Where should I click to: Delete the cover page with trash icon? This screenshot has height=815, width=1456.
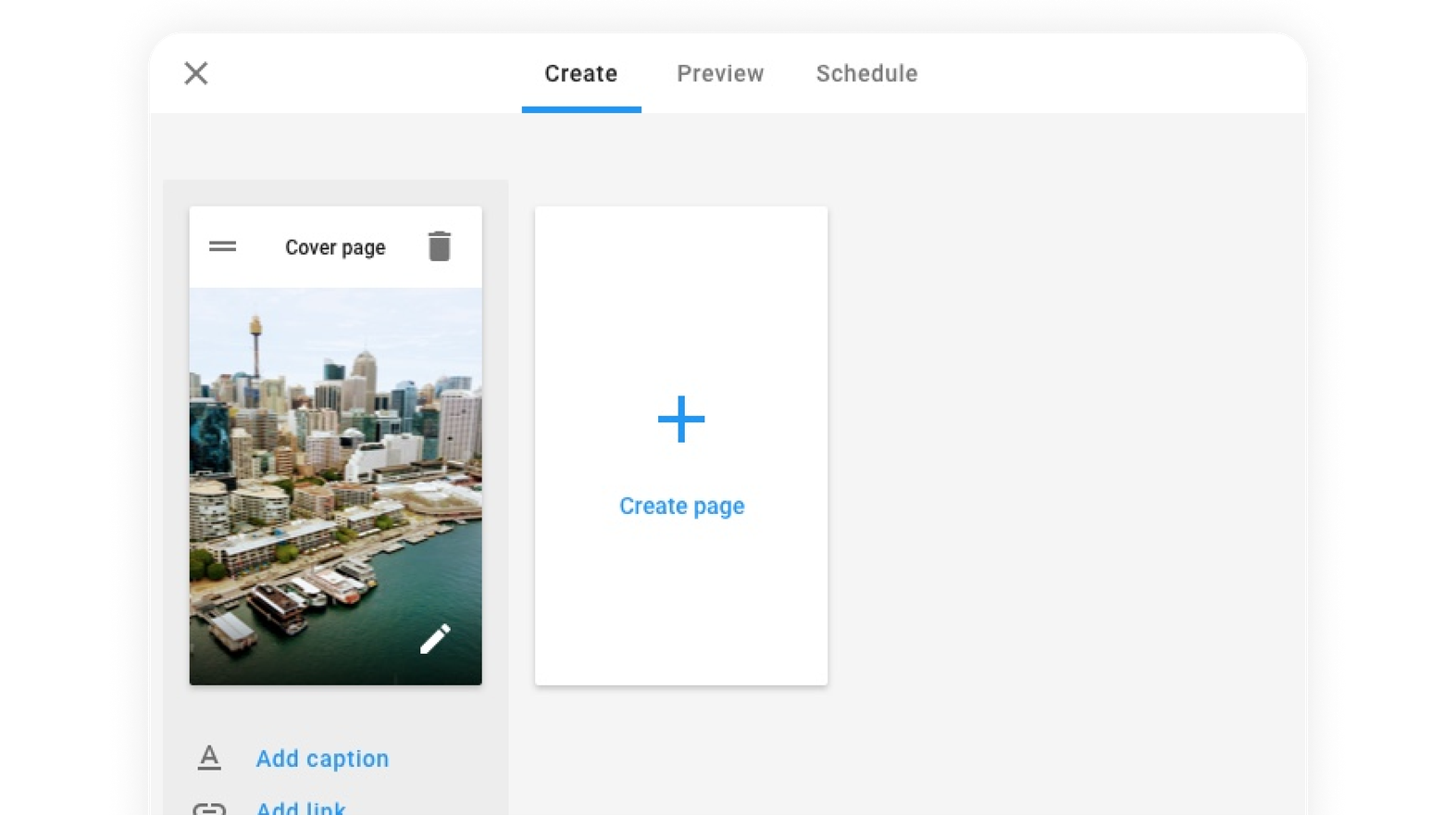point(440,246)
